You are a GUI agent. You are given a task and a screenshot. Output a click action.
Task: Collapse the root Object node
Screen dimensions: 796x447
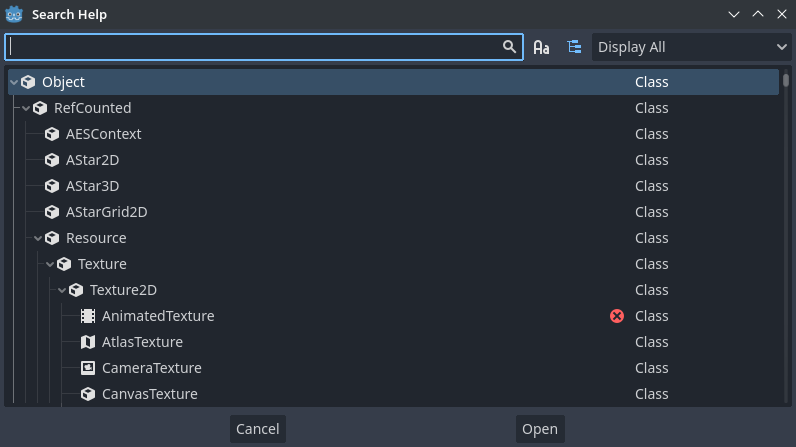pyautogui.click(x=14, y=82)
